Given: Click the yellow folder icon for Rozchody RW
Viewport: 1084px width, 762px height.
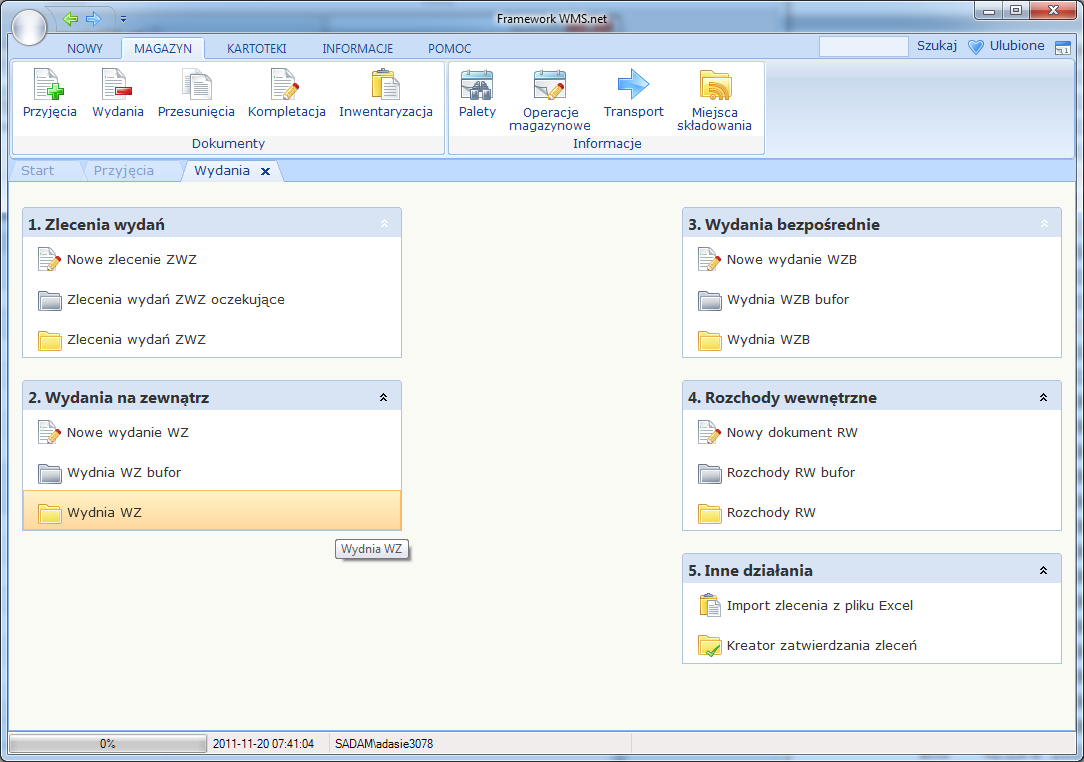Looking at the screenshot, I should click(x=709, y=513).
